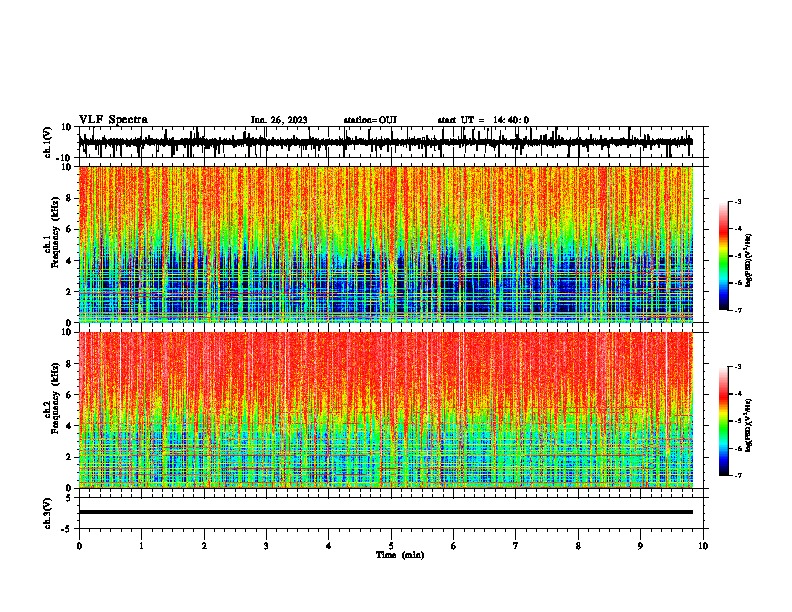The width and height of the screenshot is (792, 612).
Task: Click the ch.2 "Frequency (kHz)" axis label
Action: [55, 398]
